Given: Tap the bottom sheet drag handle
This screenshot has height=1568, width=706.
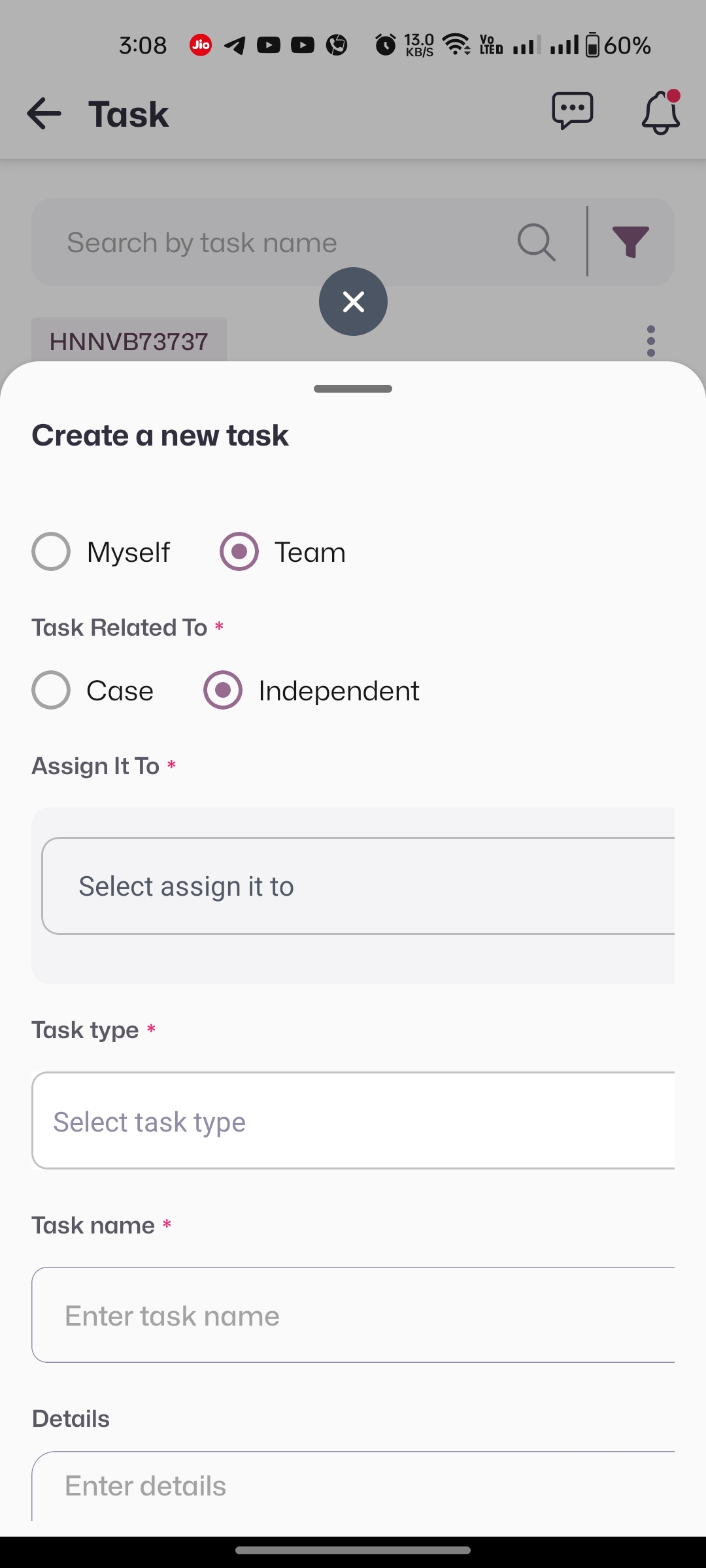Looking at the screenshot, I should 353,389.
